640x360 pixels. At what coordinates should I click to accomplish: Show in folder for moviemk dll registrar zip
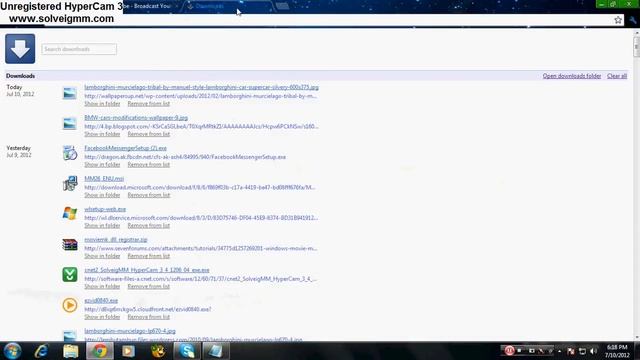(102, 256)
